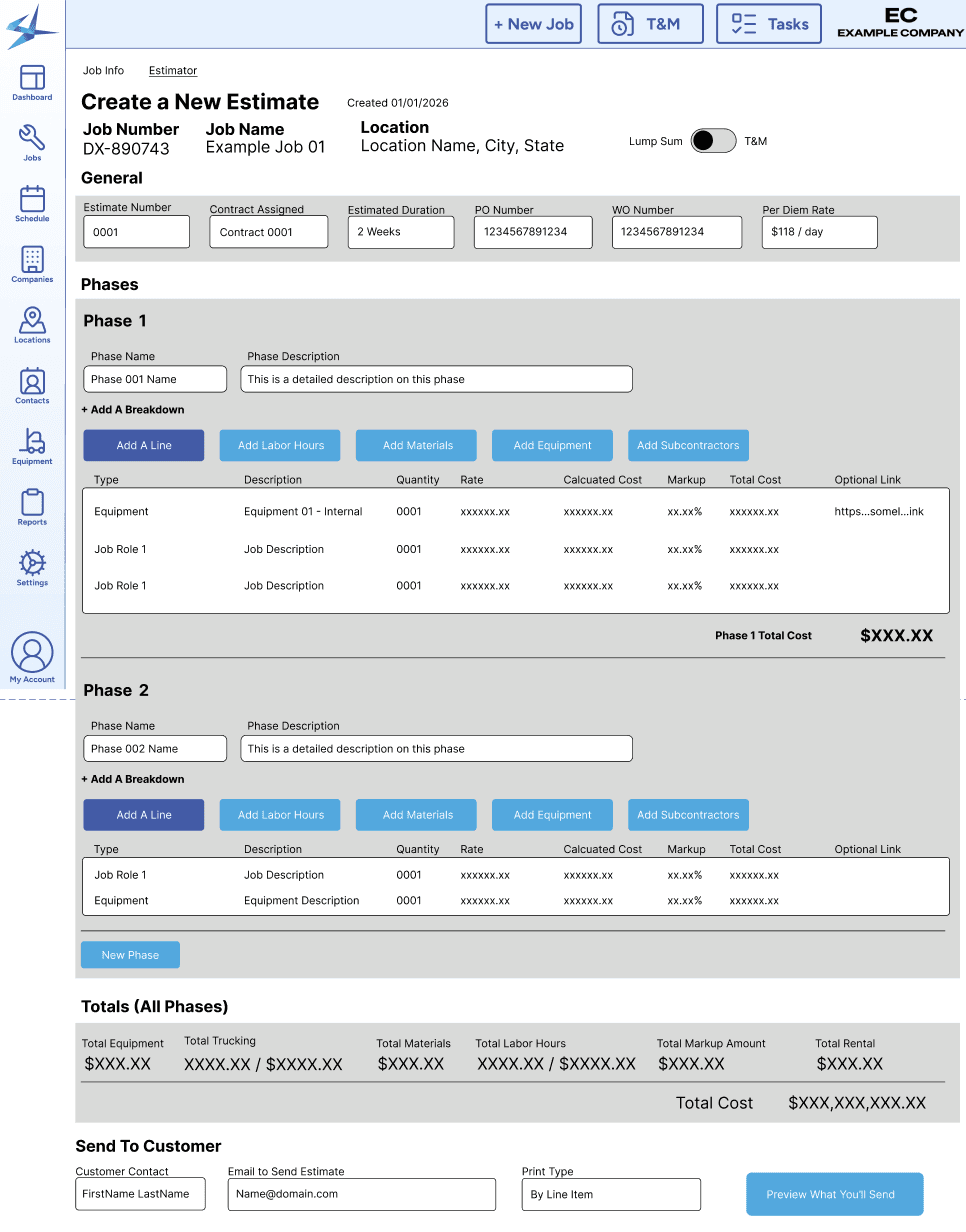
Task: Open the Customer Contact field
Action: click(x=141, y=1194)
